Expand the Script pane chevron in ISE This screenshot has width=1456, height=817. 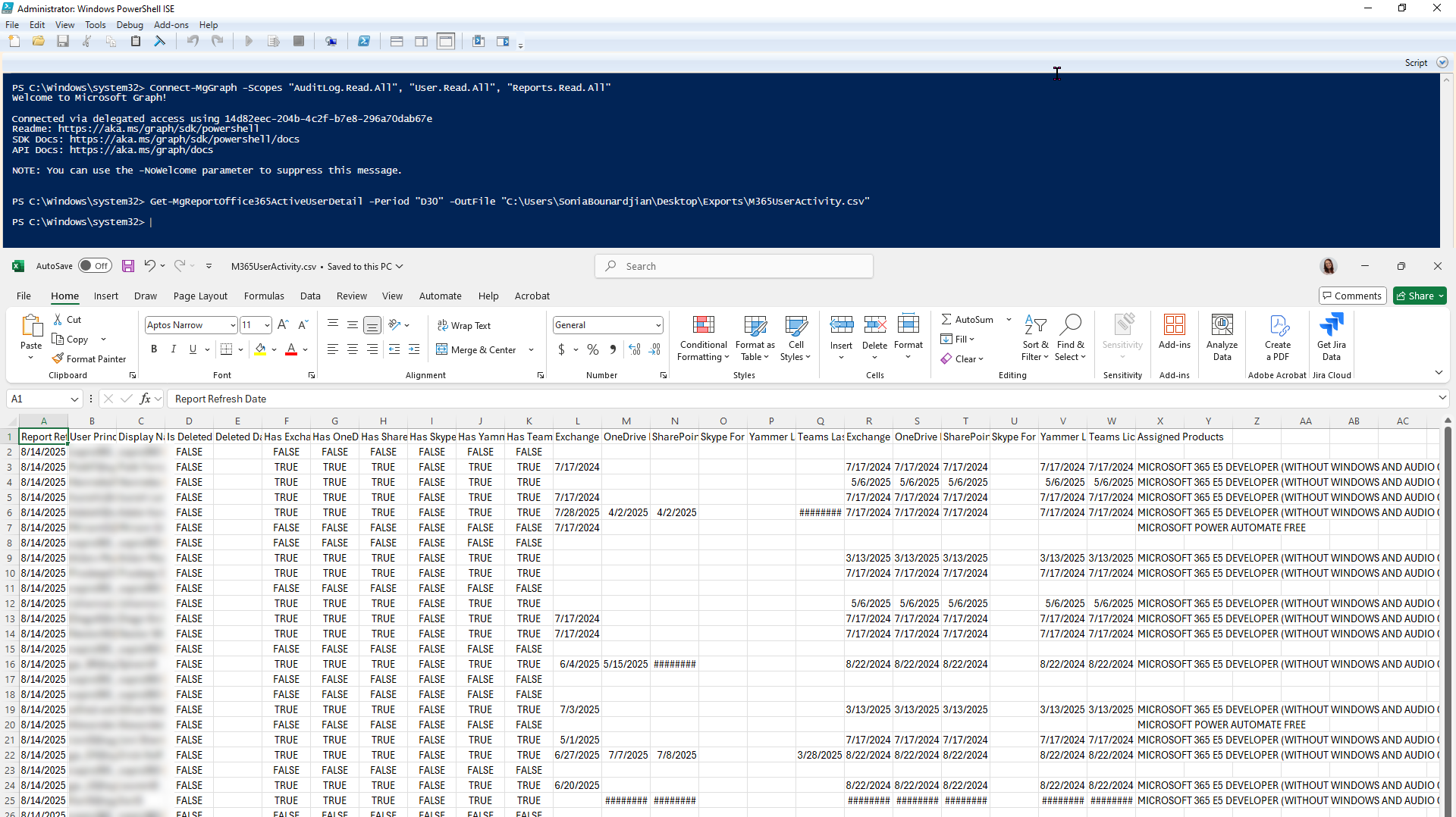tap(1442, 63)
